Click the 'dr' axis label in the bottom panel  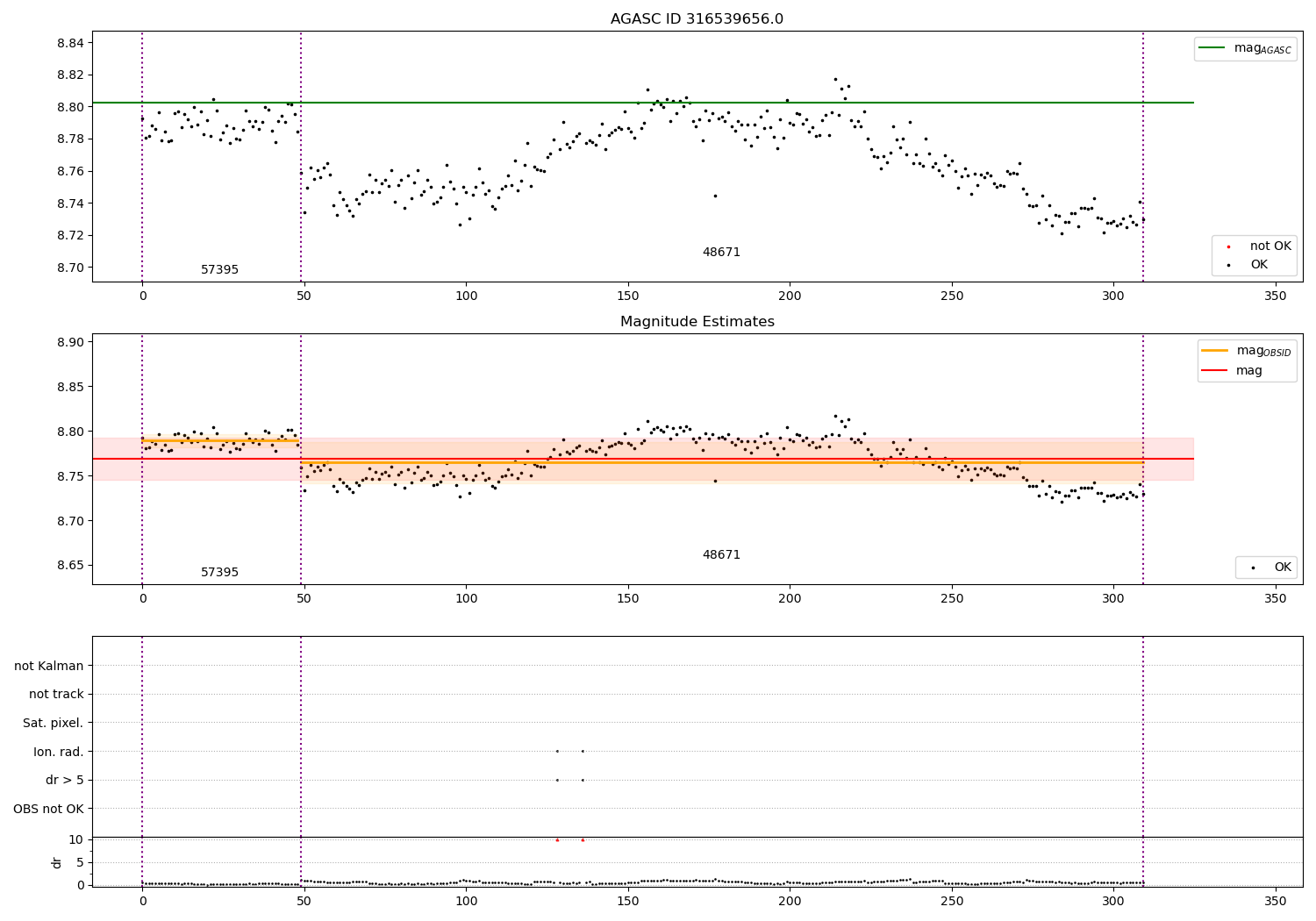(x=57, y=862)
